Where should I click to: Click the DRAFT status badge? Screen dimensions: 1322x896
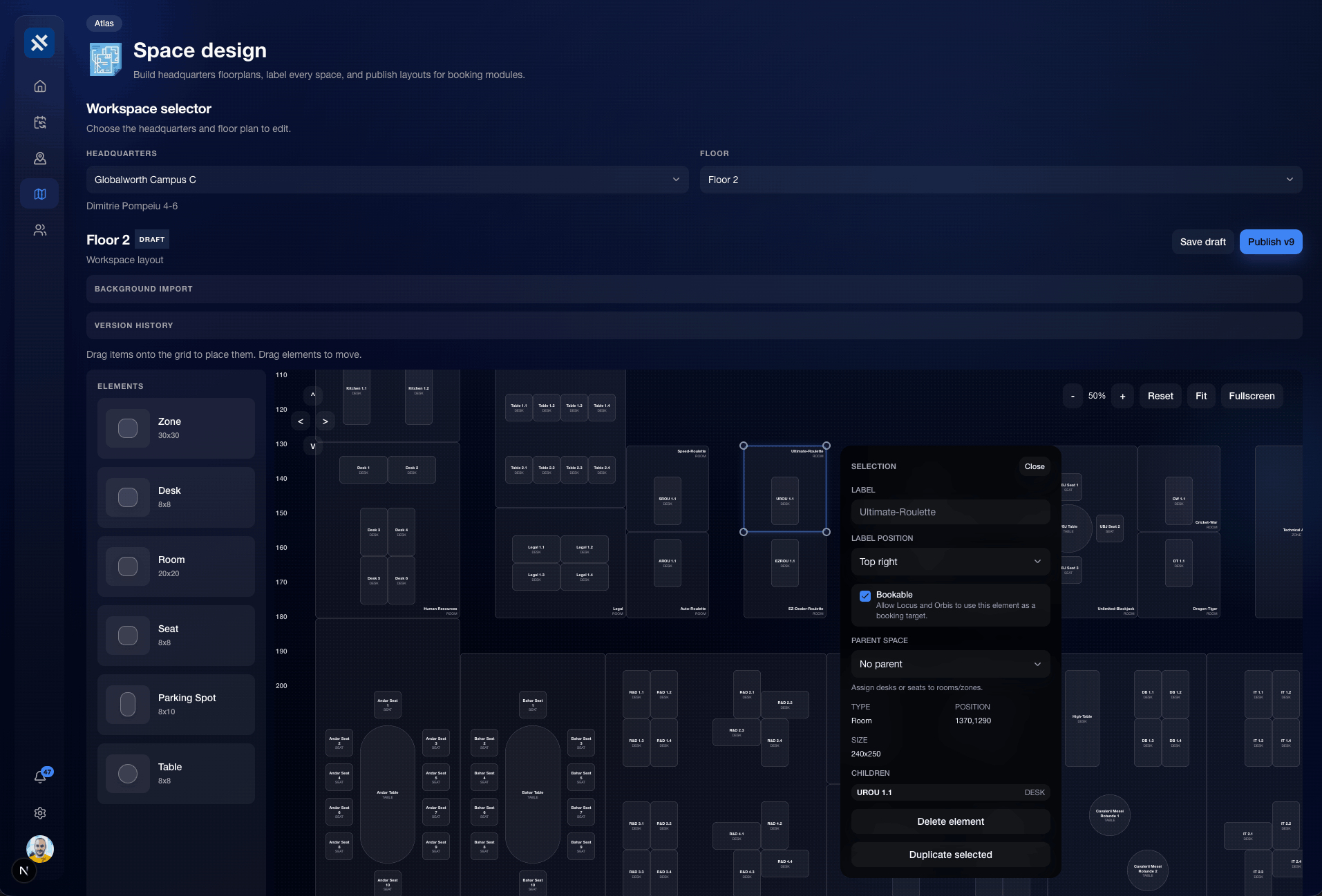click(x=152, y=239)
